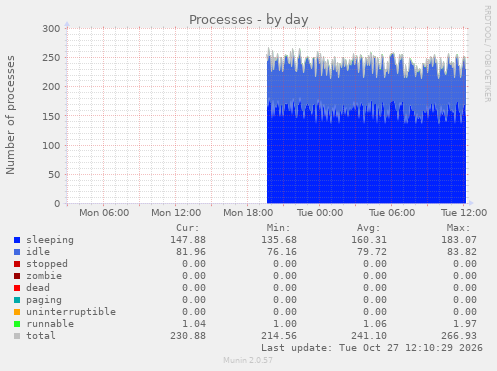Click runnable current value 1.04
This screenshot has width=497, height=371.
(194, 324)
